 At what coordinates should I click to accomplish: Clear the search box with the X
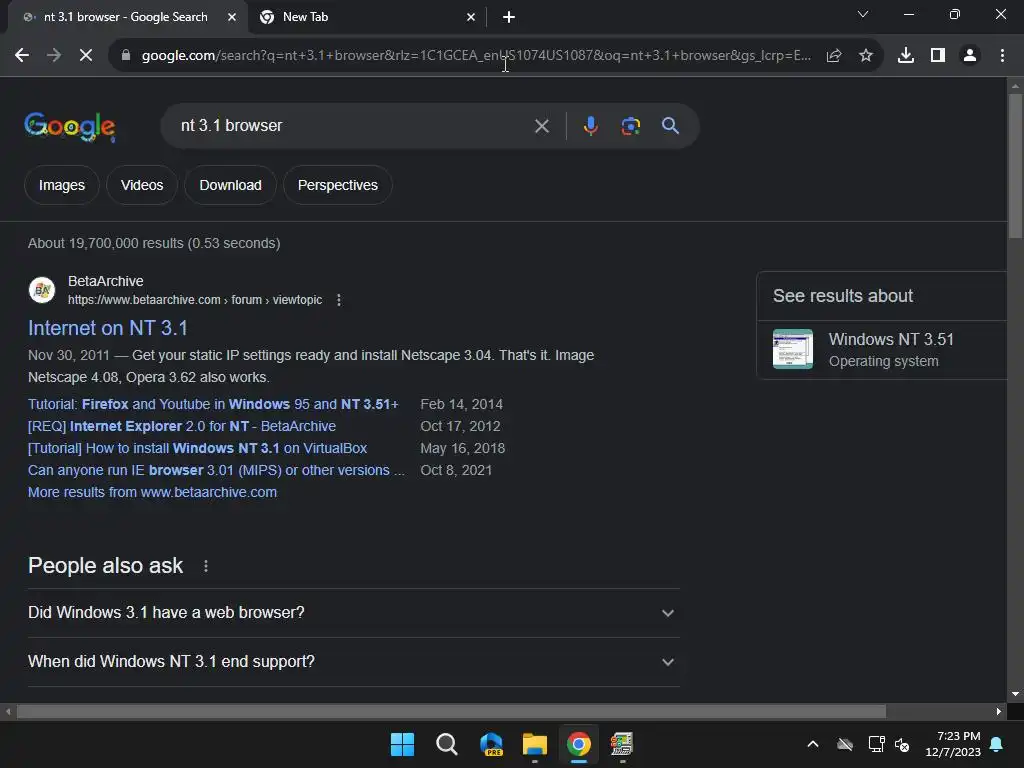pyautogui.click(x=541, y=126)
